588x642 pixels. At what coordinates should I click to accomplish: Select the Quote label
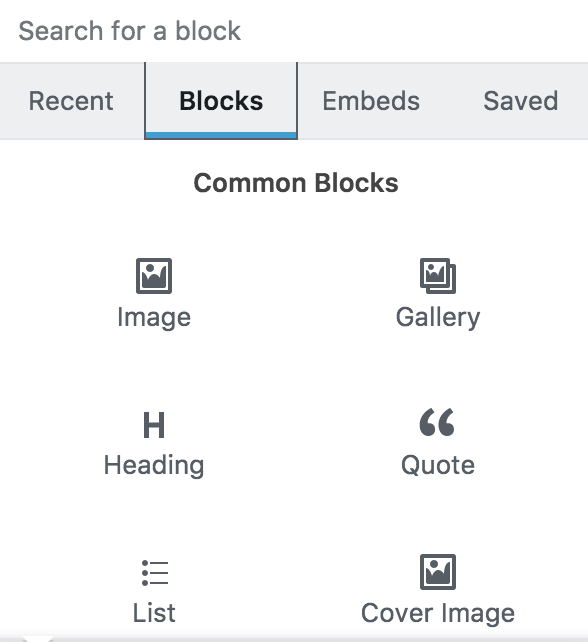(438, 466)
